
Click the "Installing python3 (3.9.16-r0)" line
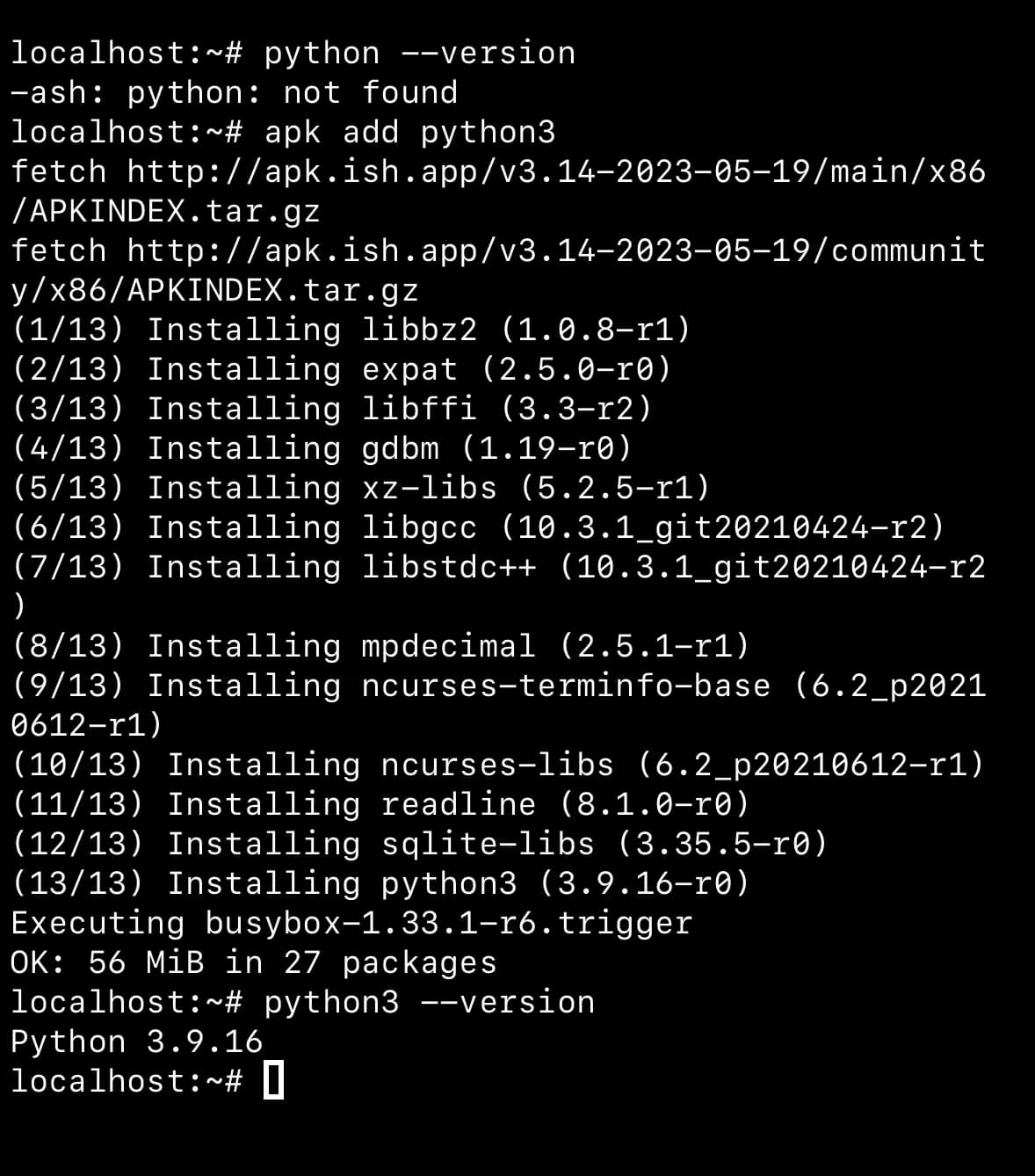coord(380,883)
